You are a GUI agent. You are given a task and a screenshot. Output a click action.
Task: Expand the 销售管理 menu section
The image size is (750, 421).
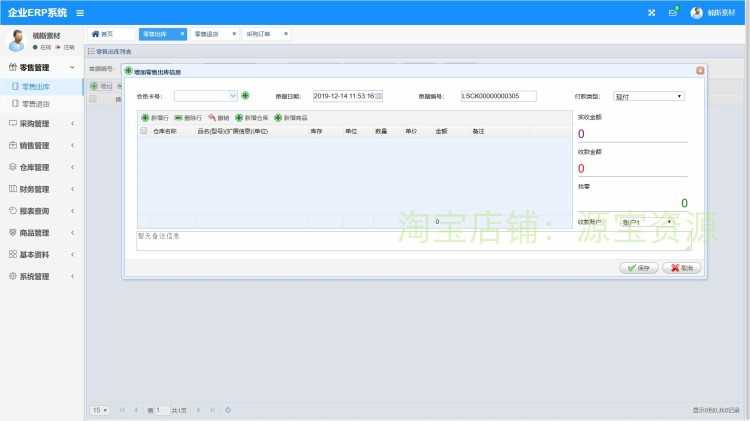point(72,145)
